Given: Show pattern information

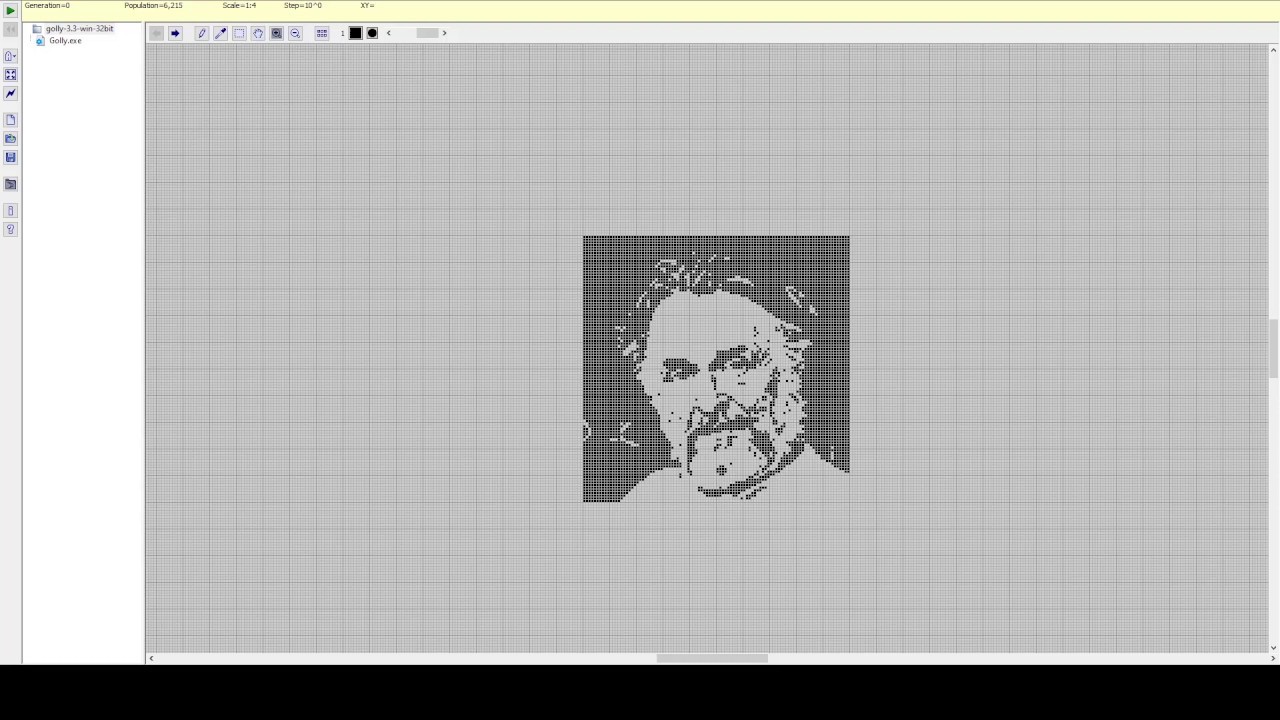Looking at the screenshot, I should [10, 211].
